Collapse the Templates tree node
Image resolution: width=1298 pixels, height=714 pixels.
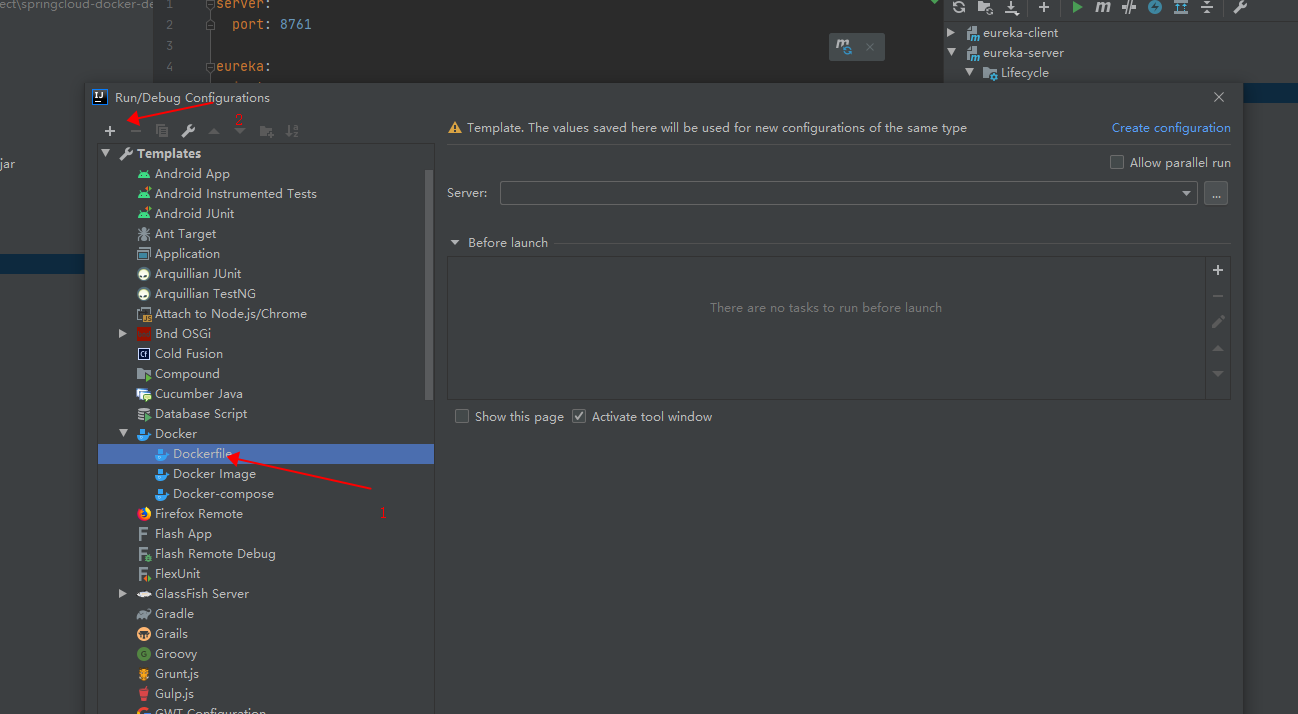105,153
